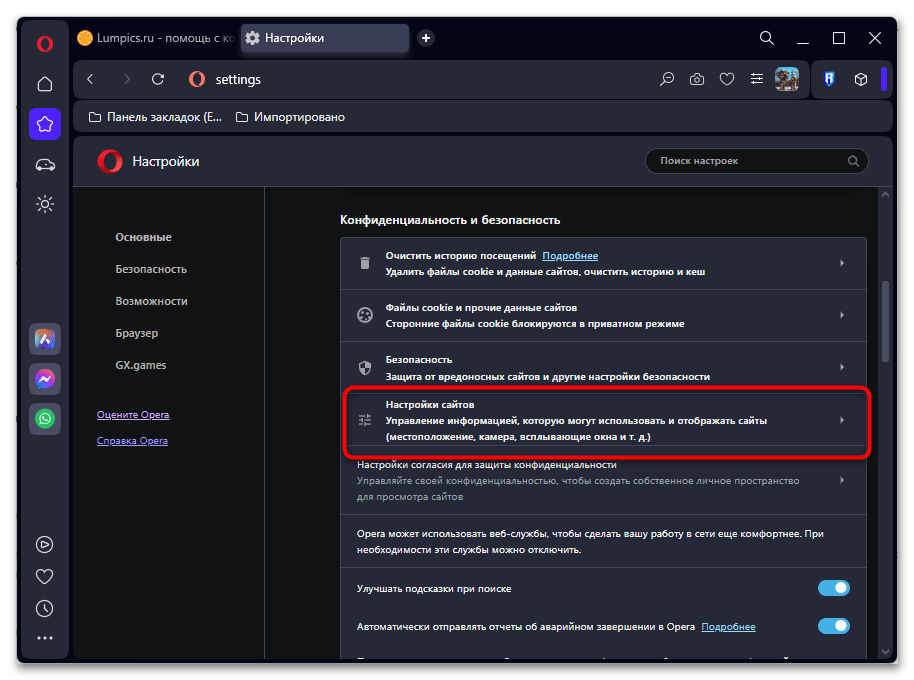The width and height of the screenshot is (914, 680).
Task: Switch to the Настройки tab
Action: click(325, 38)
